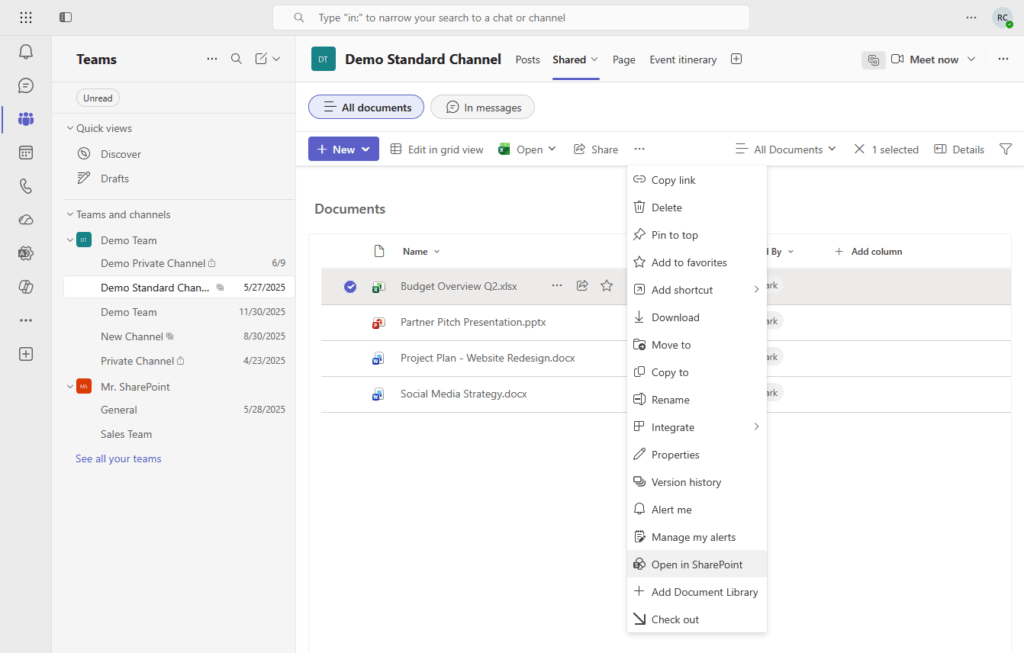Open the Details pane button
Viewport: 1024px width, 653px height.
pyautogui.click(x=959, y=149)
